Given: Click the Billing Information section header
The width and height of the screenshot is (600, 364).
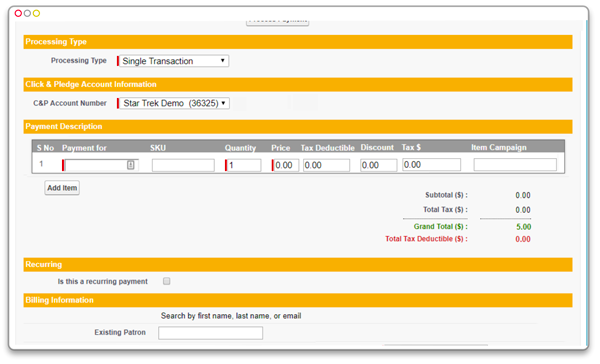Looking at the screenshot, I should [298, 300].
